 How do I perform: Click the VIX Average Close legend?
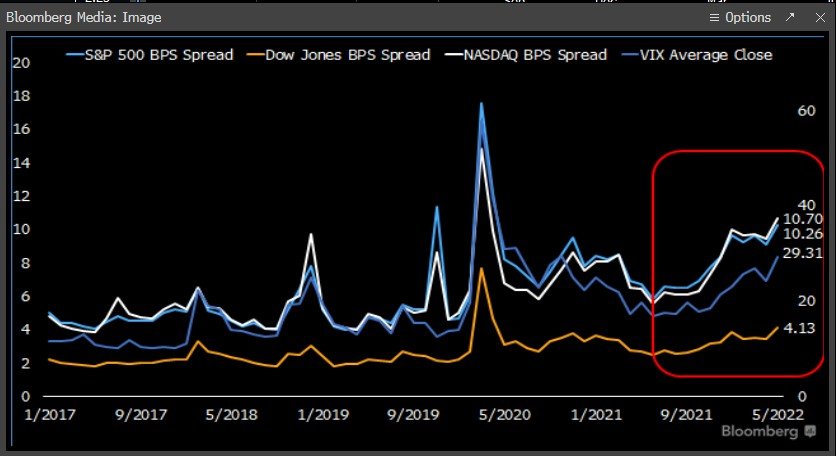[697, 55]
